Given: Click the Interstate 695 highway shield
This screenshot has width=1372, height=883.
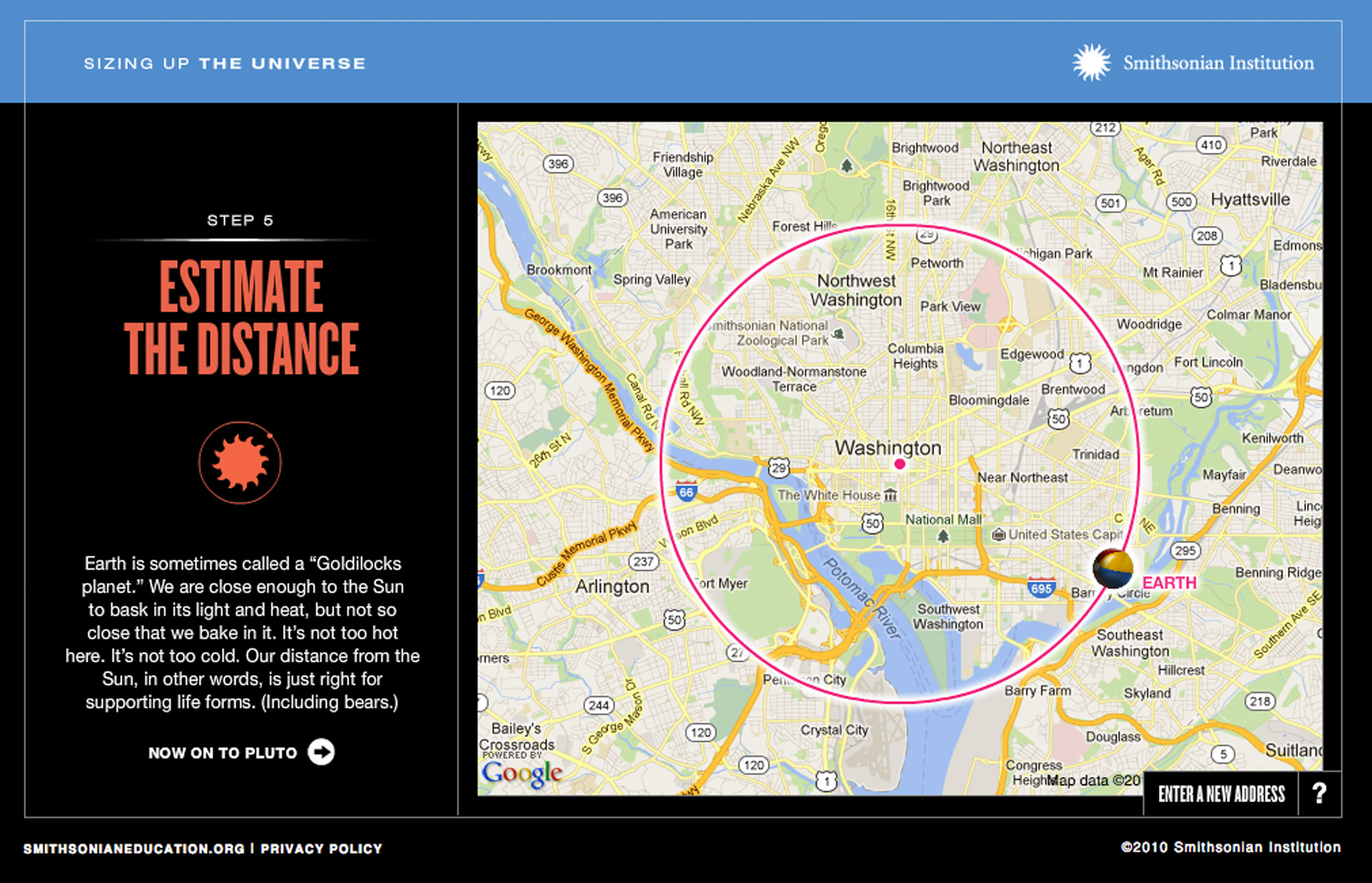Looking at the screenshot, I should tap(1040, 588).
